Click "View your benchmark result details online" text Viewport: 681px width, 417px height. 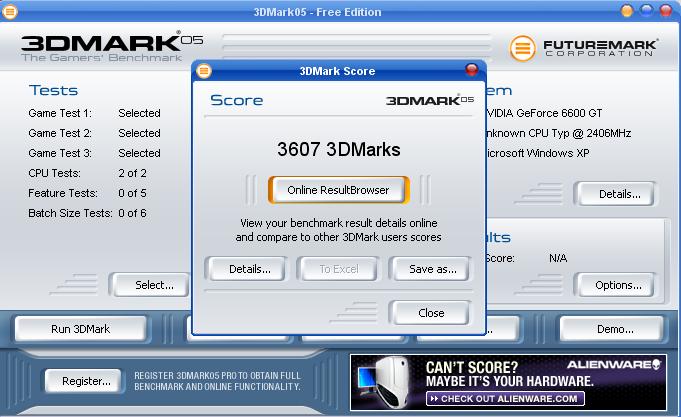[x=339, y=223]
